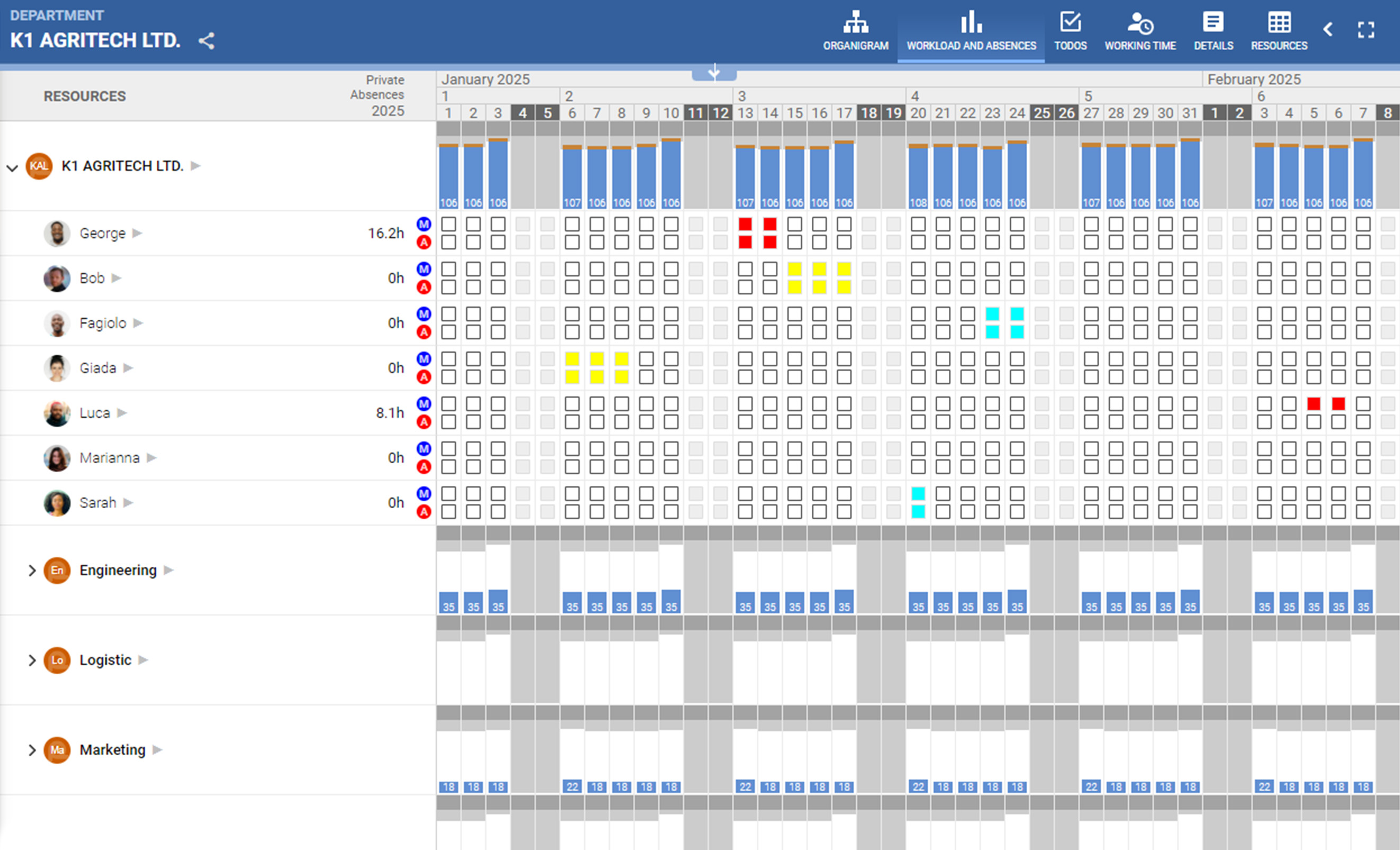
Task: Toggle Bob's morning checkbox on January 13
Action: 746,268
